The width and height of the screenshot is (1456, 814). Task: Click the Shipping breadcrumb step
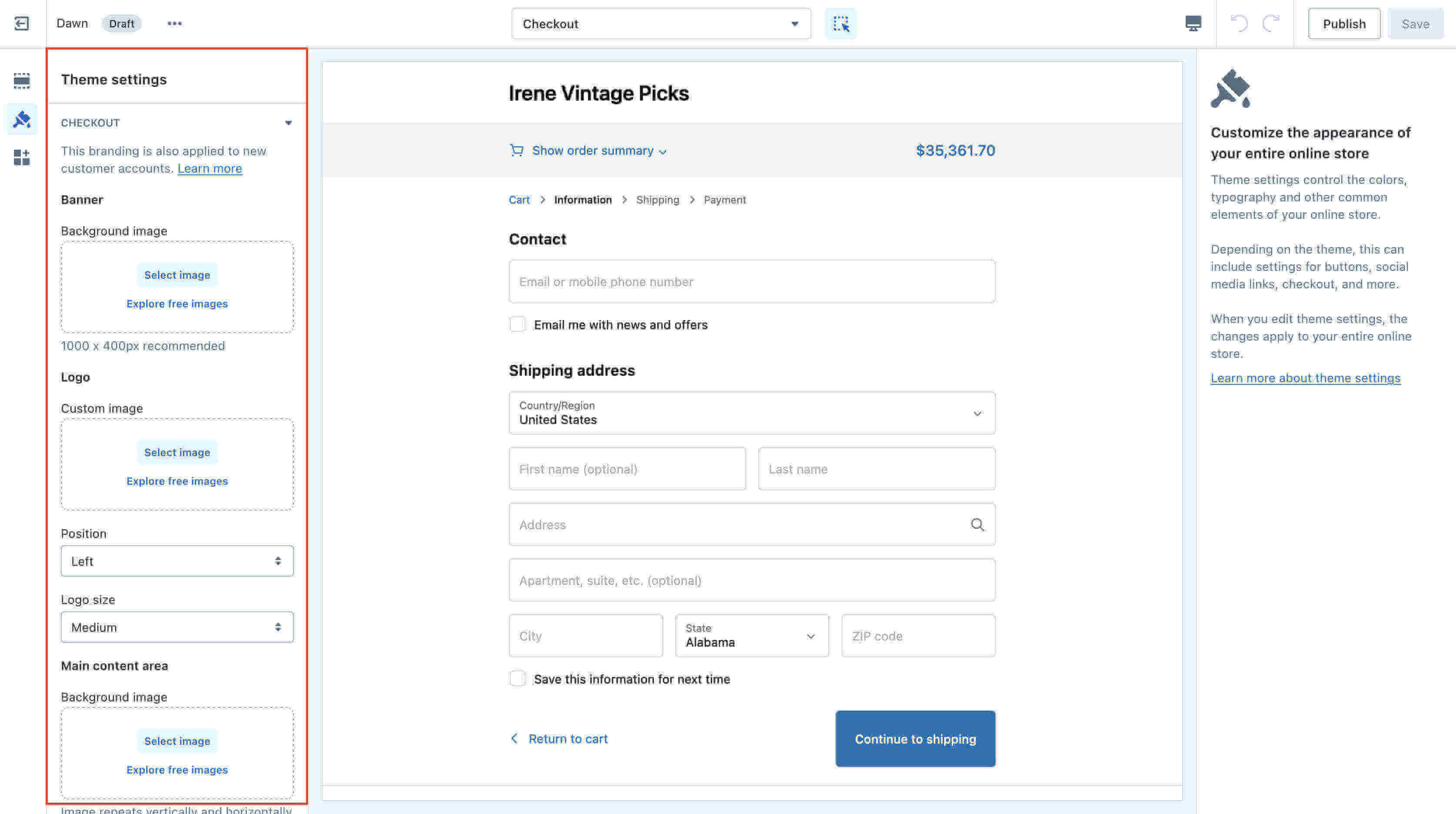click(657, 200)
